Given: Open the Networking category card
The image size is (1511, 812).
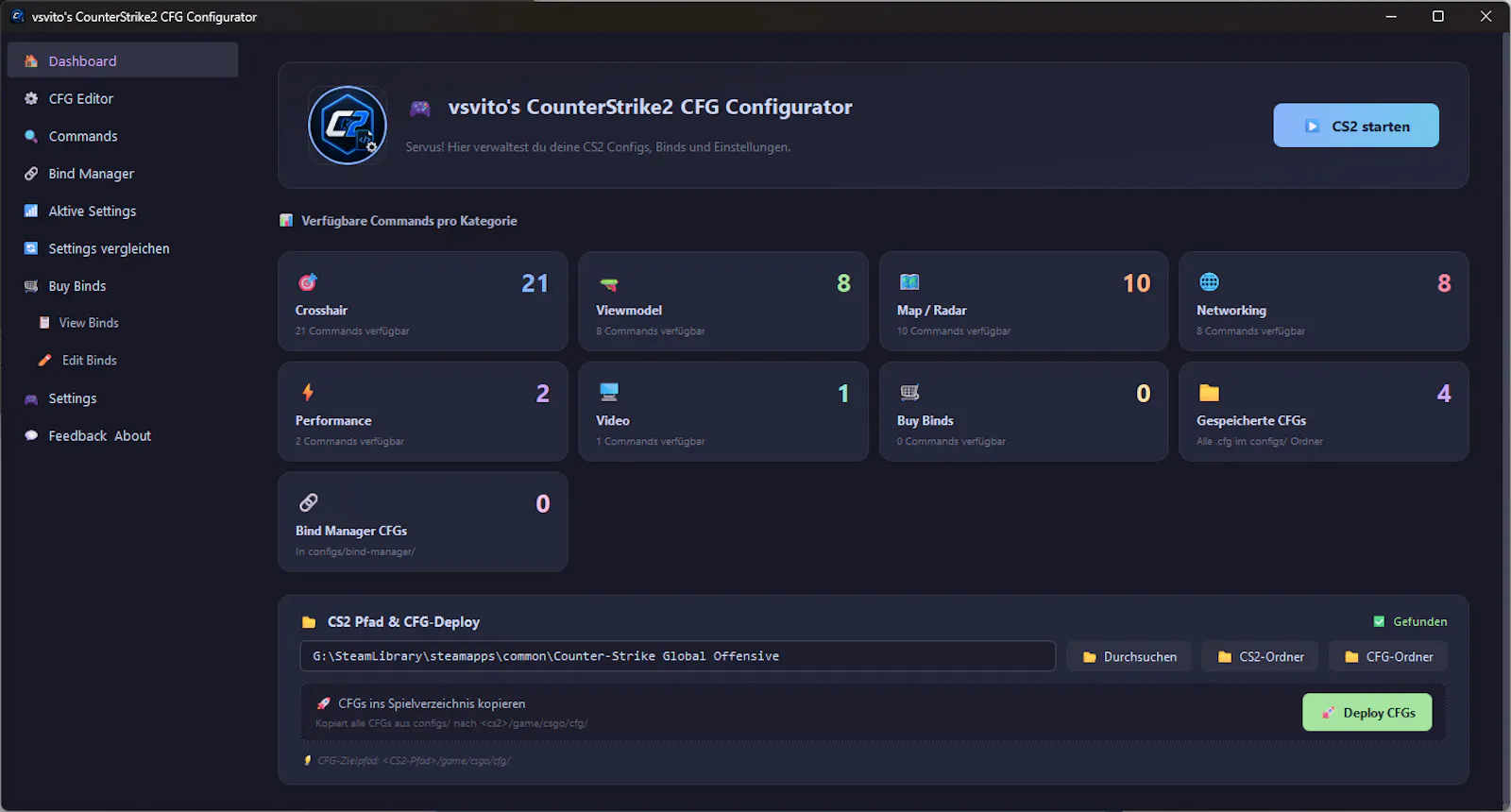Looking at the screenshot, I should tap(1324, 301).
